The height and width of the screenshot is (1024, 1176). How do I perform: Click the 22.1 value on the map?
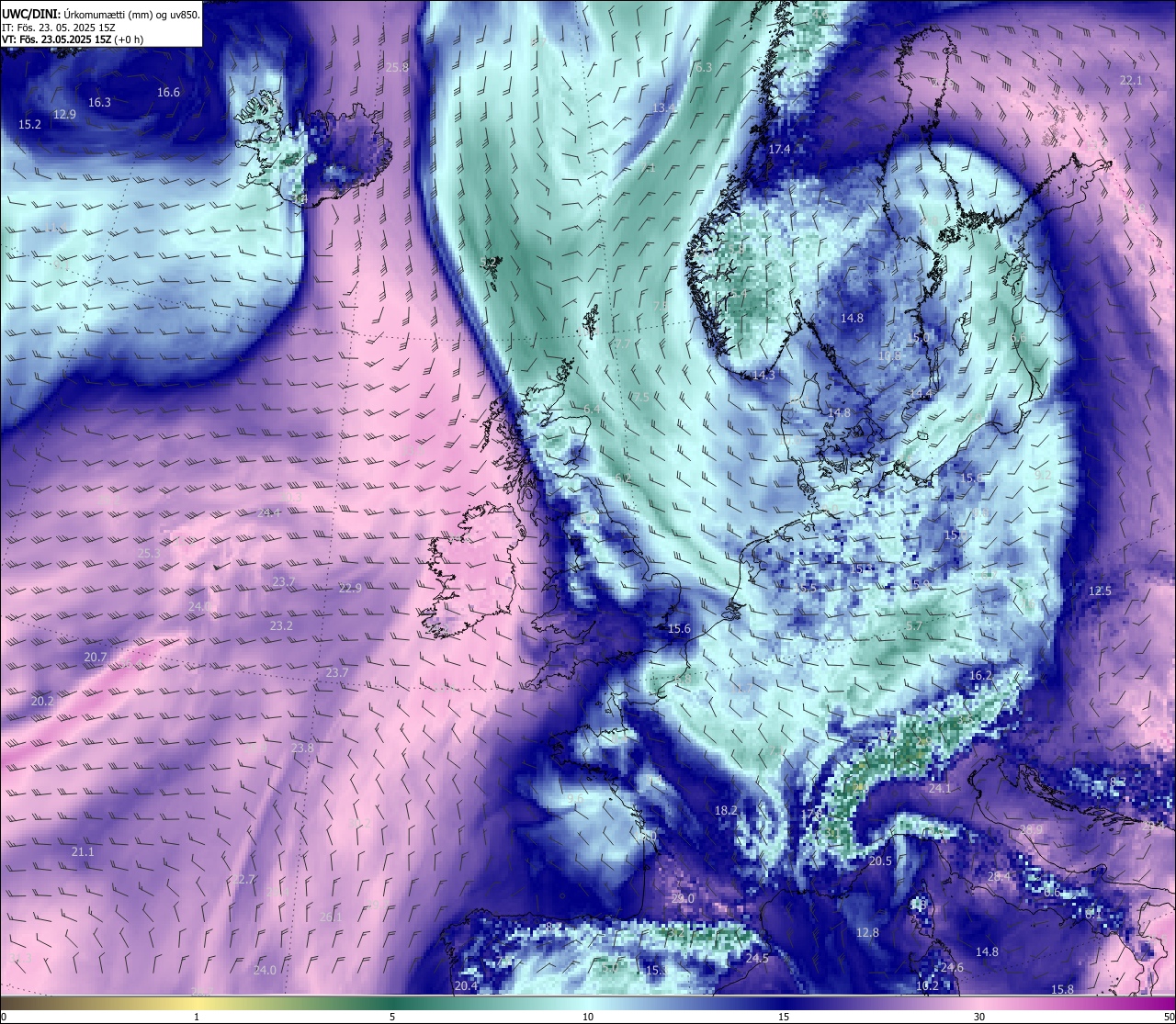(1131, 81)
